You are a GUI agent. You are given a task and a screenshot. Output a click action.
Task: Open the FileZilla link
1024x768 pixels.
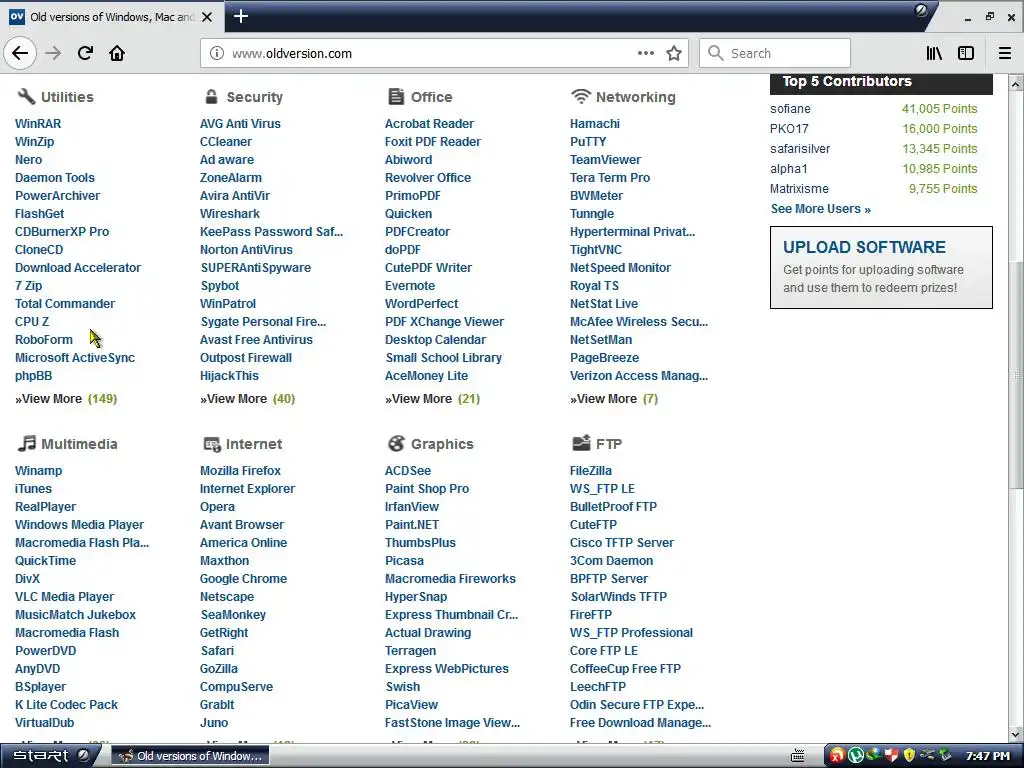pyautogui.click(x=590, y=470)
